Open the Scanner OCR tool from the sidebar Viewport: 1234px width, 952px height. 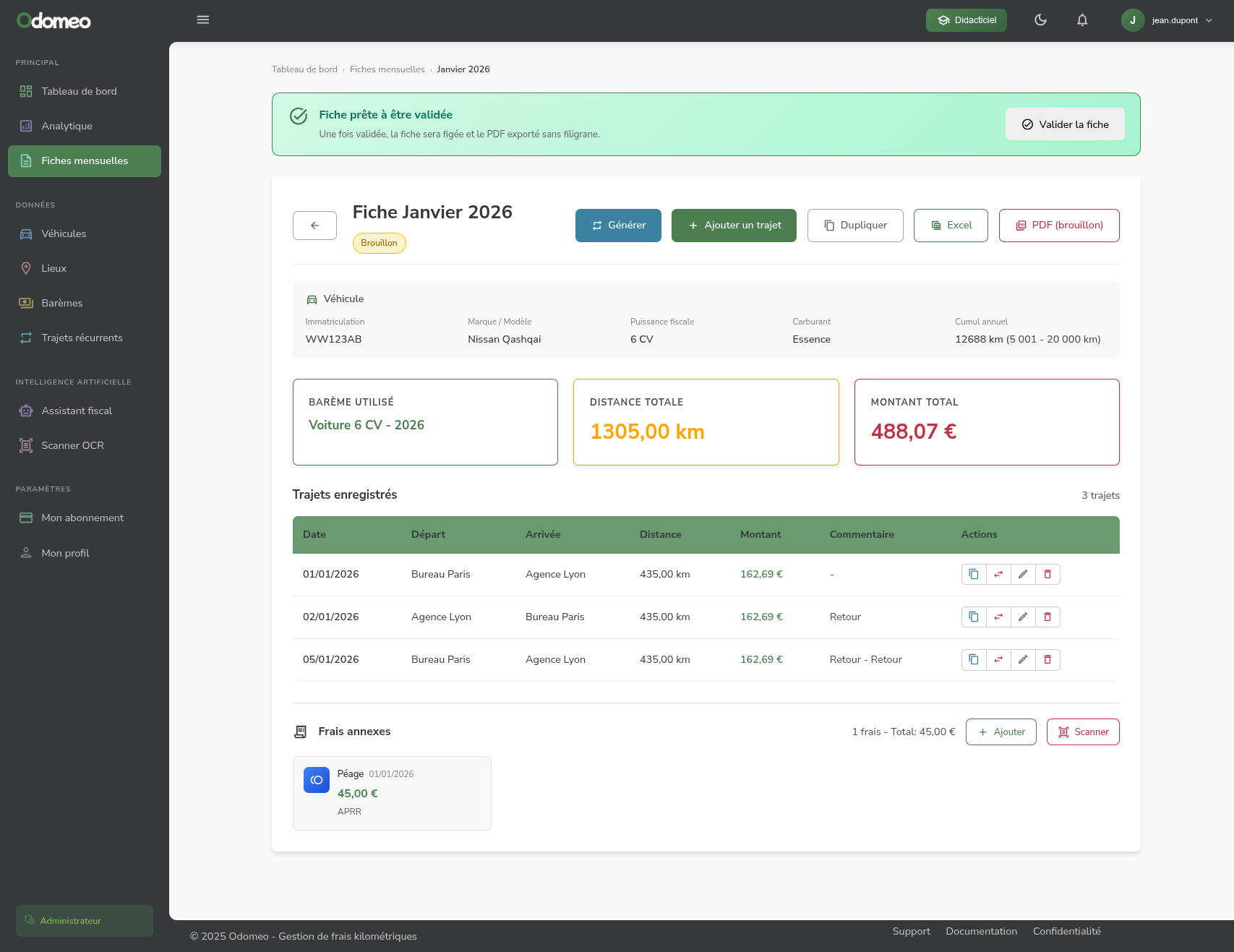click(72, 445)
